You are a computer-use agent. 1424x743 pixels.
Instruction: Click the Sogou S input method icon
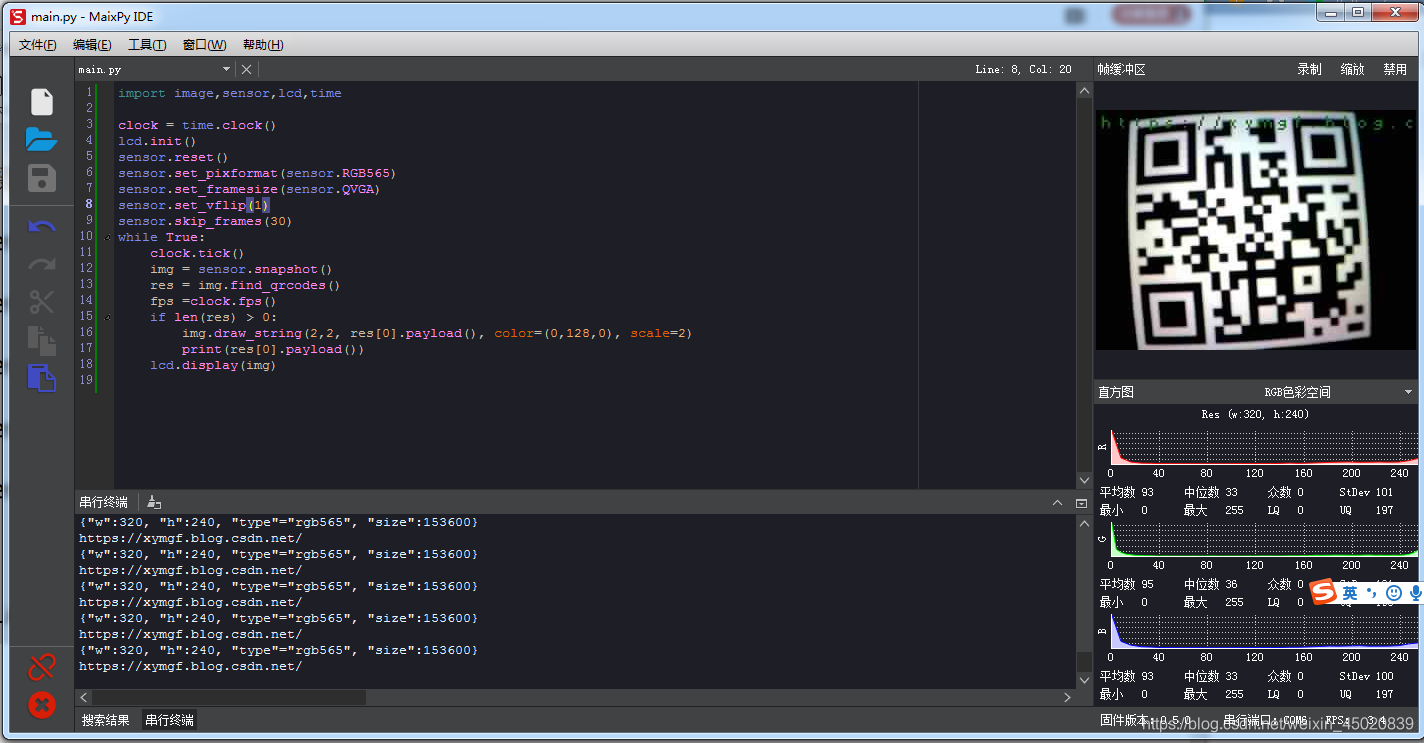[x=1324, y=593]
